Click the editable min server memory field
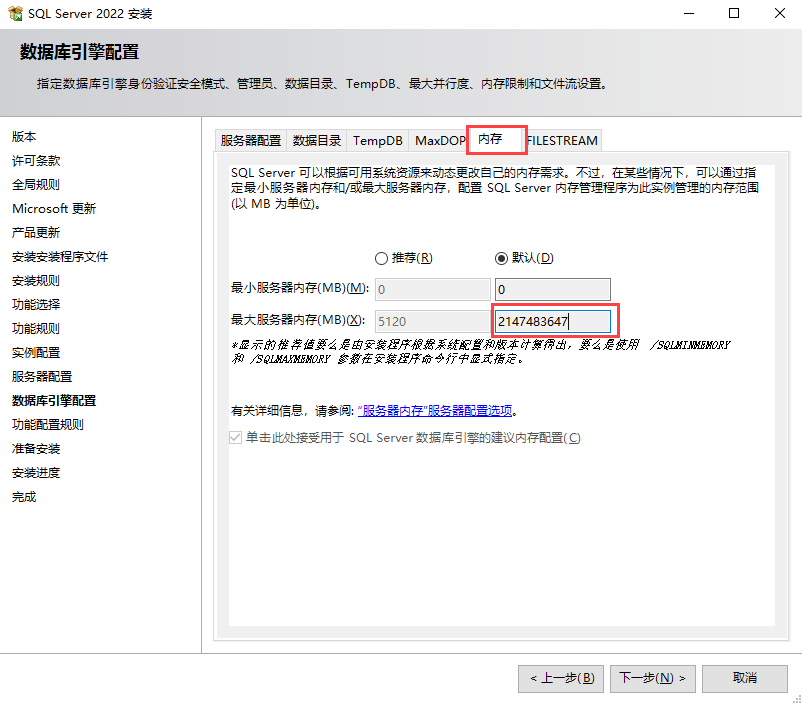This screenshot has width=802, height=704. (x=552, y=289)
